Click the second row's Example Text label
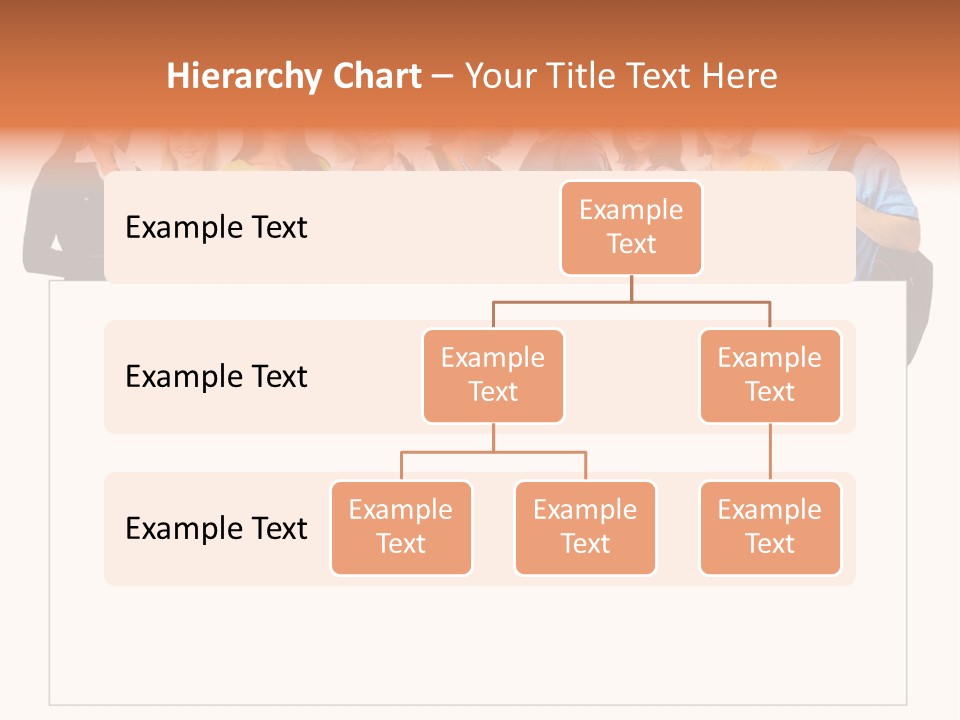Image resolution: width=960 pixels, height=720 pixels. [x=216, y=376]
